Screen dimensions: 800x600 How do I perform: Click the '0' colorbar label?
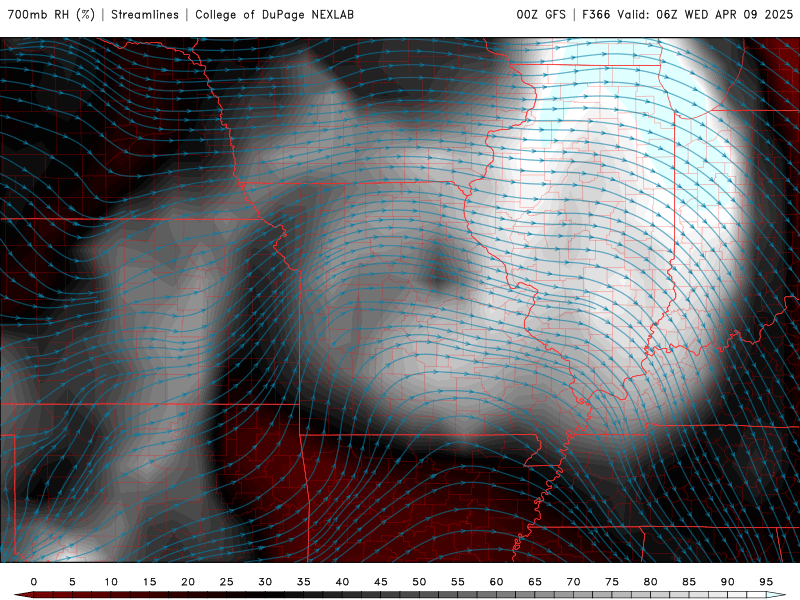click(x=34, y=582)
